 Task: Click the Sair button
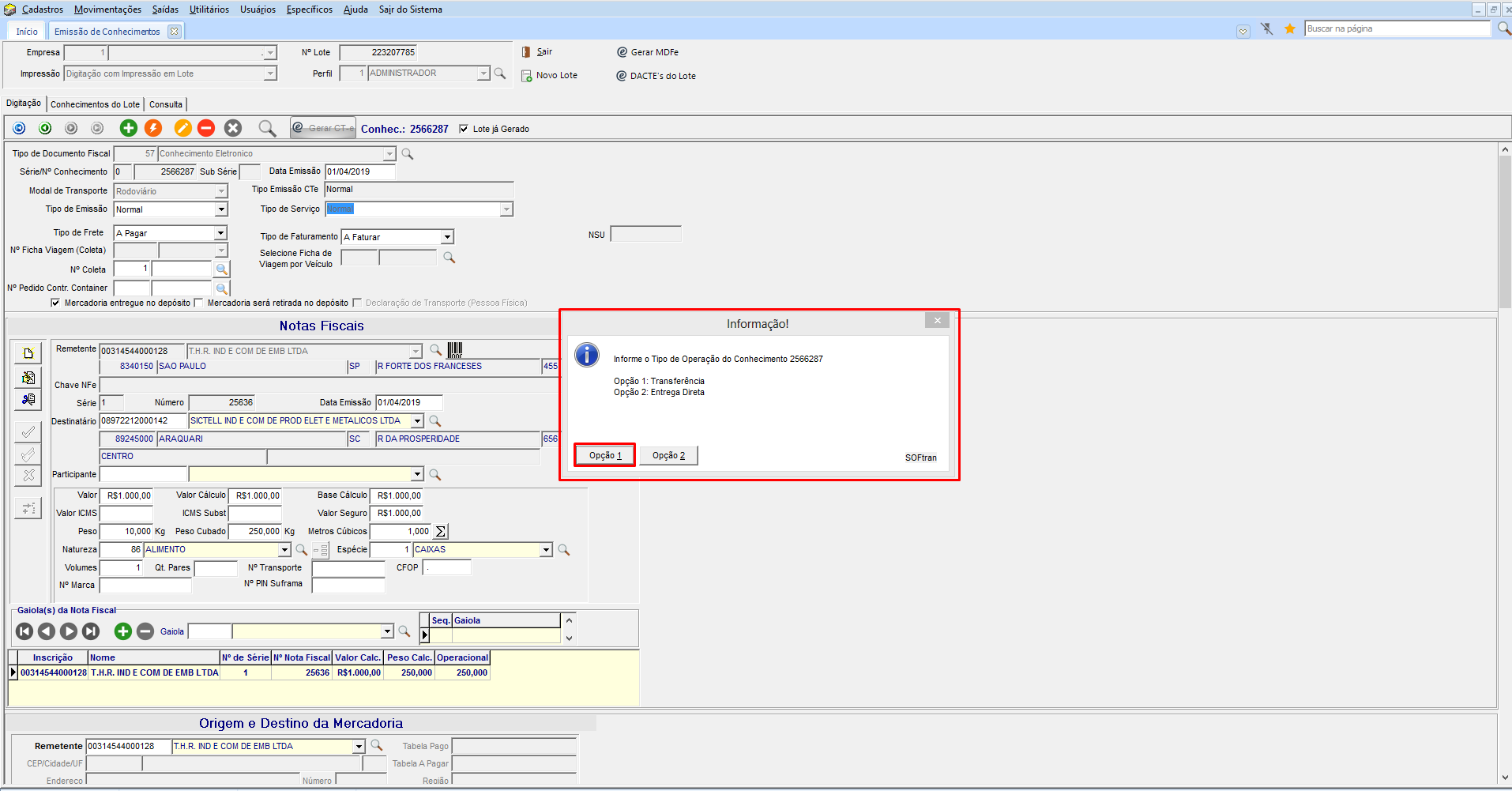536,52
